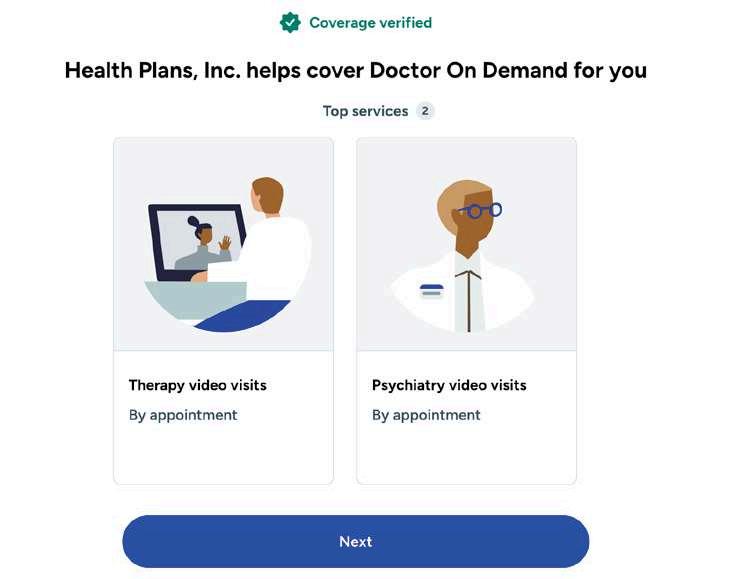This screenshot has width=743, height=579.
Task: Open the Therapy video visits card illustration
Action: [x=224, y=244]
